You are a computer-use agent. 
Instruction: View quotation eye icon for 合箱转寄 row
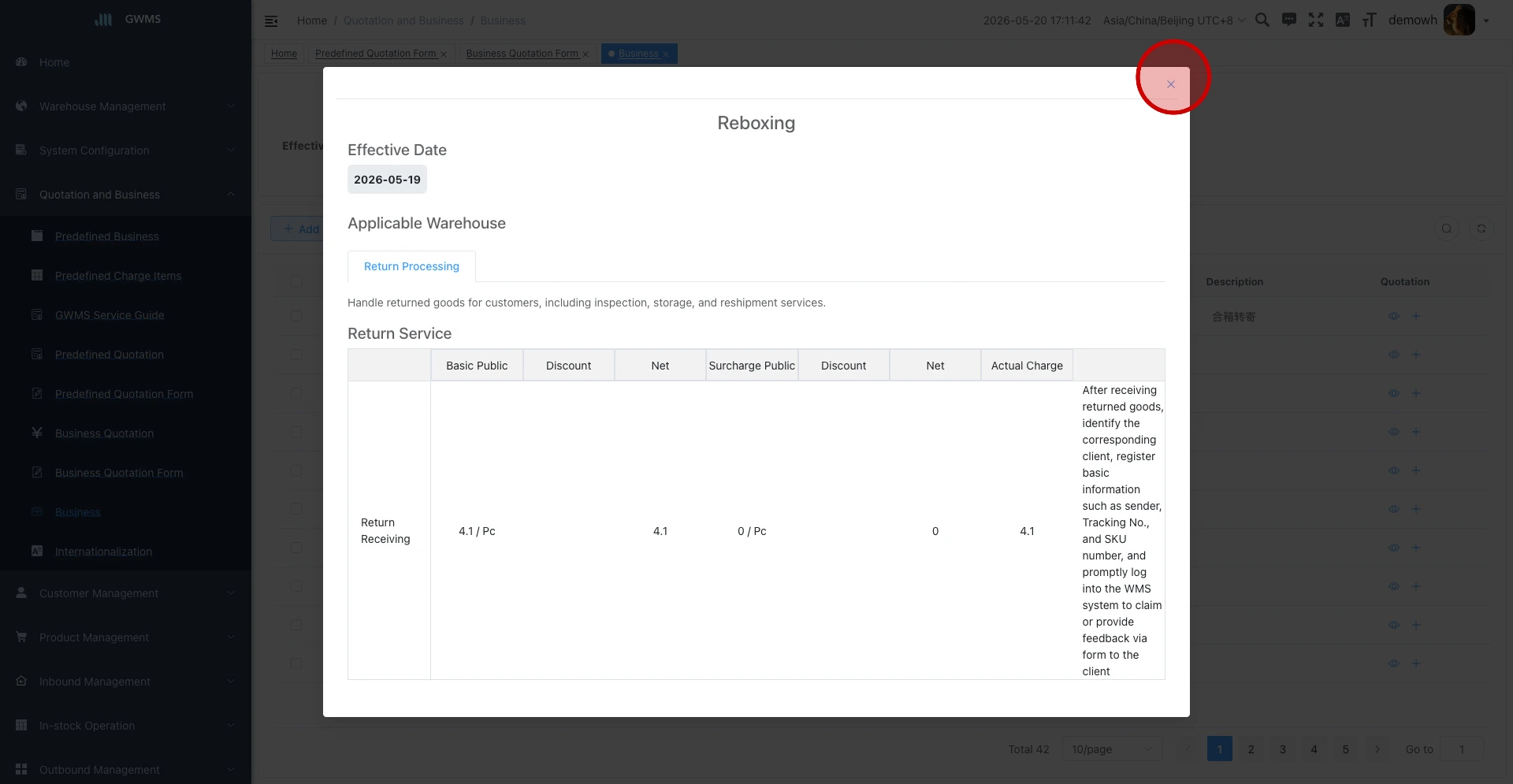coord(1393,316)
